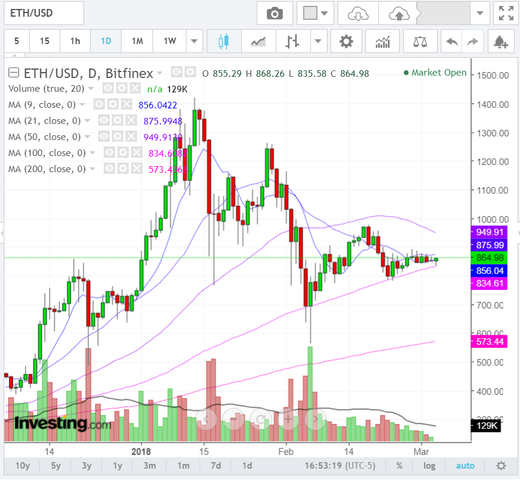Image resolution: width=520 pixels, height=480 pixels.
Task: Open MA 200 settings gear
Action: pyautogui.click(x=123, y=168)
